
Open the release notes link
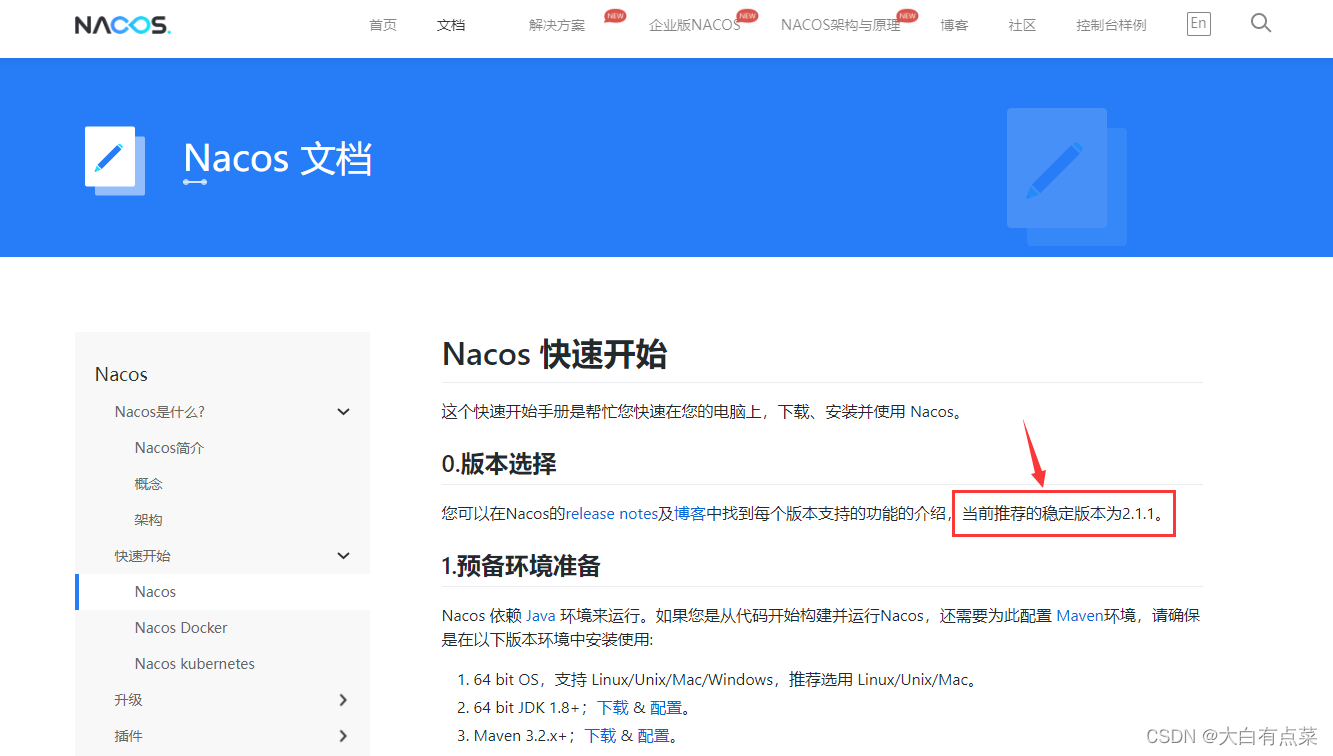tap(612, 514)
